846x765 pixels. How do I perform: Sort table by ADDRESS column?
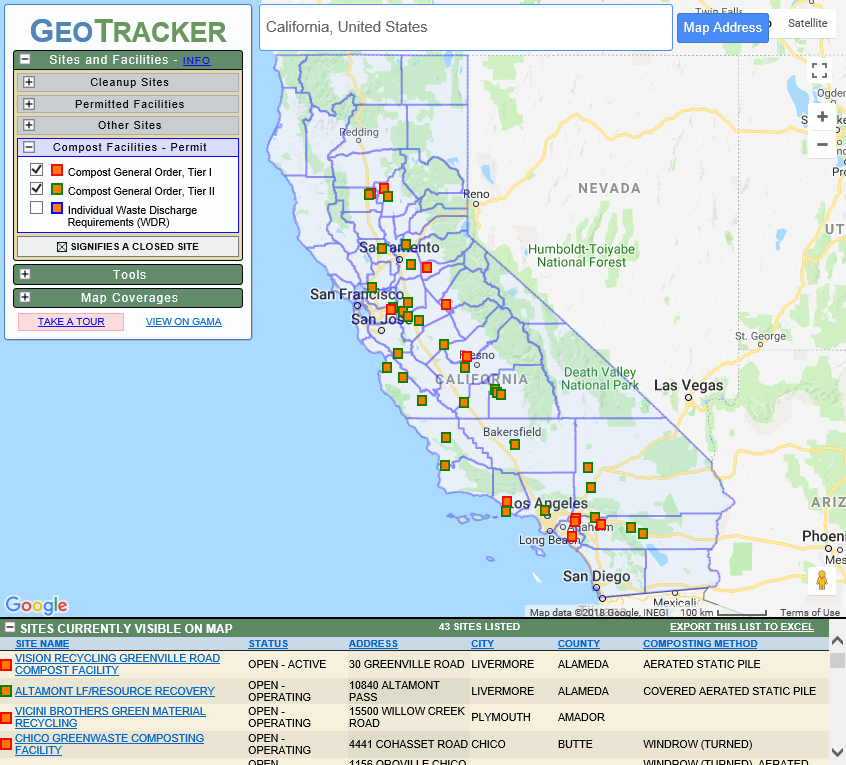pyautogui.click(x=373, y=644)
